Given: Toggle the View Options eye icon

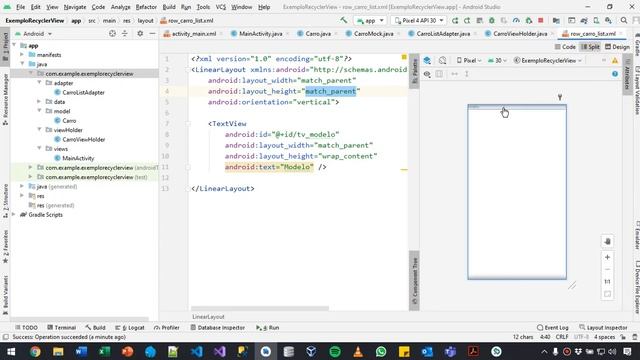Looking at the screenshot, I should [x=427, y=74].
